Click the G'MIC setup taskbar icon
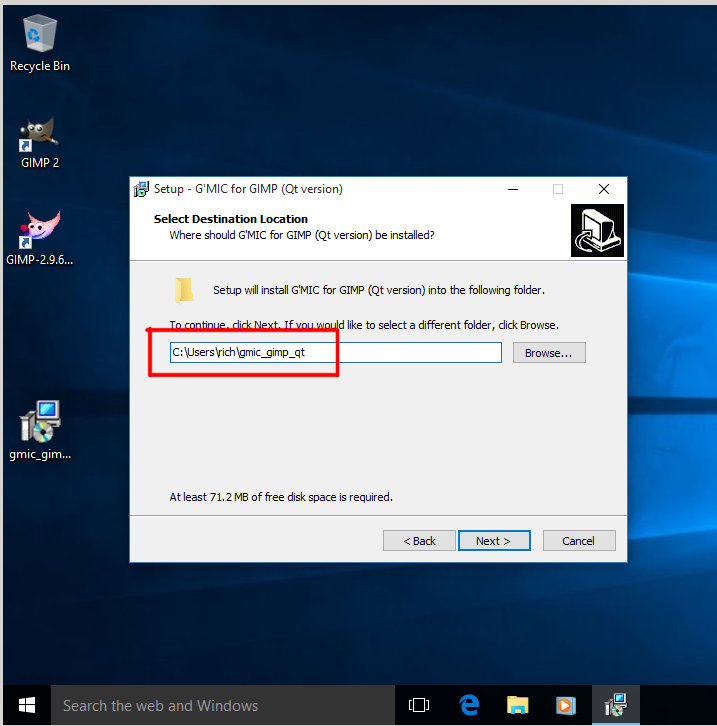Image resolution: width=717 pixels, height=726 pixels. 614,705
